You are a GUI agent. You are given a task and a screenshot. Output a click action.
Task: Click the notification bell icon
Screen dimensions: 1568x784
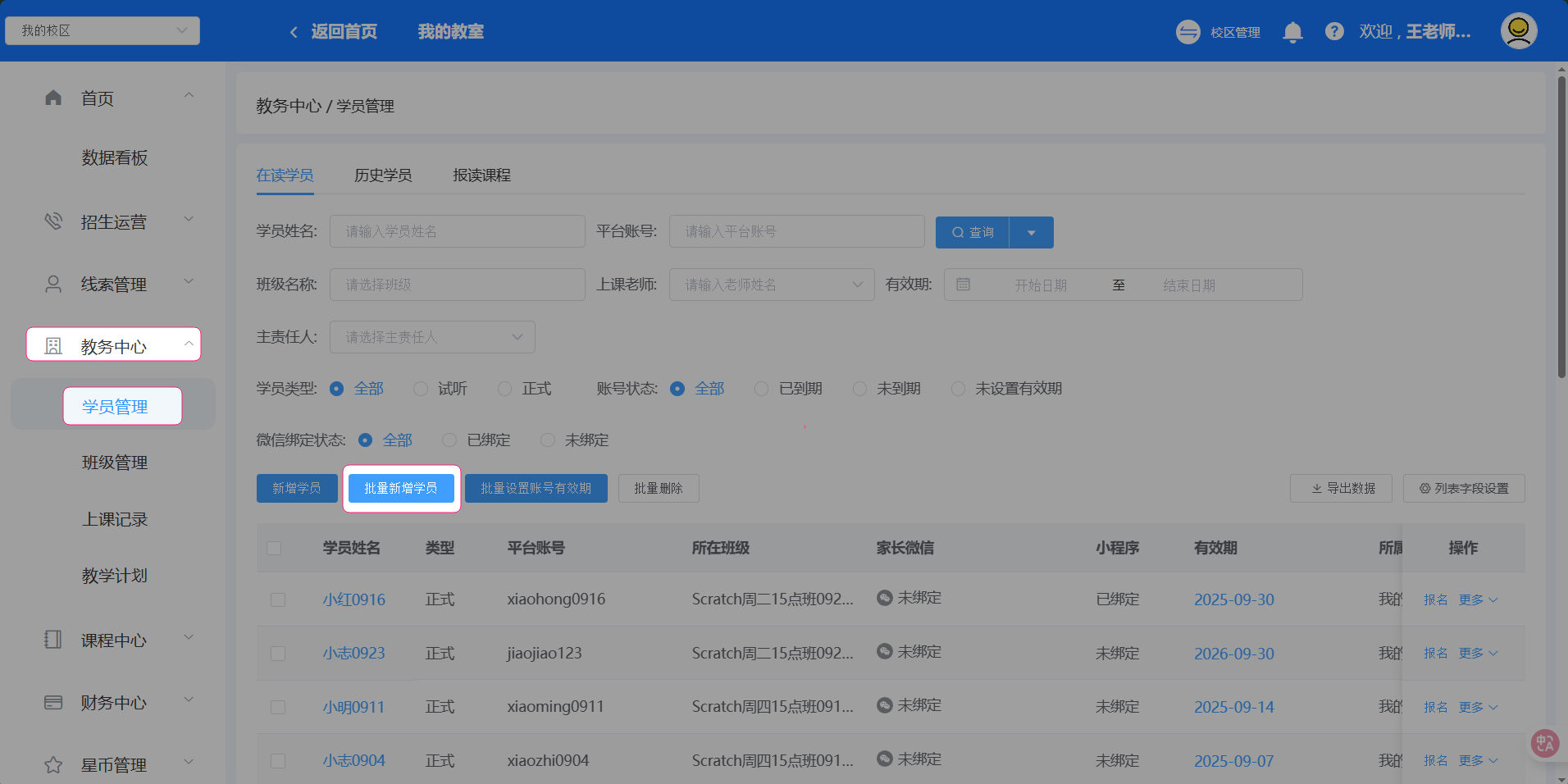pos(1292,32)
